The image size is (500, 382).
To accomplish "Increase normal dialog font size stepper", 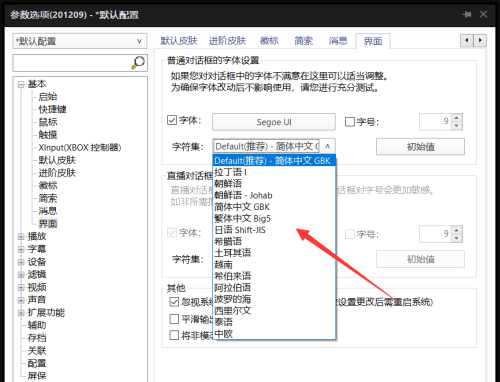I will [457, 118].
